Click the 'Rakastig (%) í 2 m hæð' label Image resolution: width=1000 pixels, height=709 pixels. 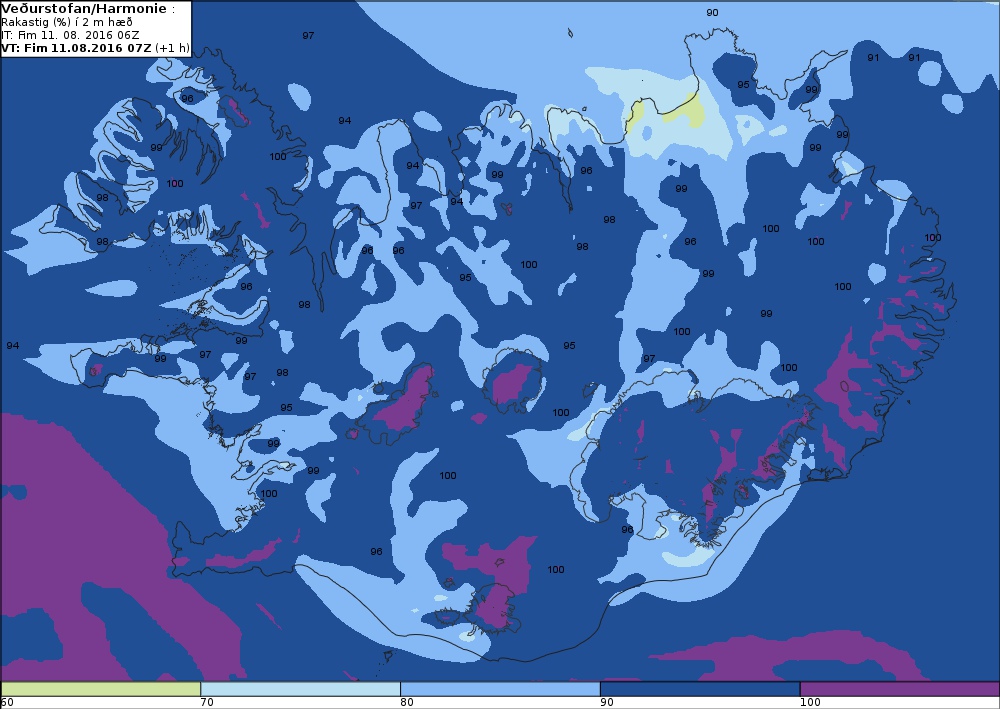coord(67,22)
